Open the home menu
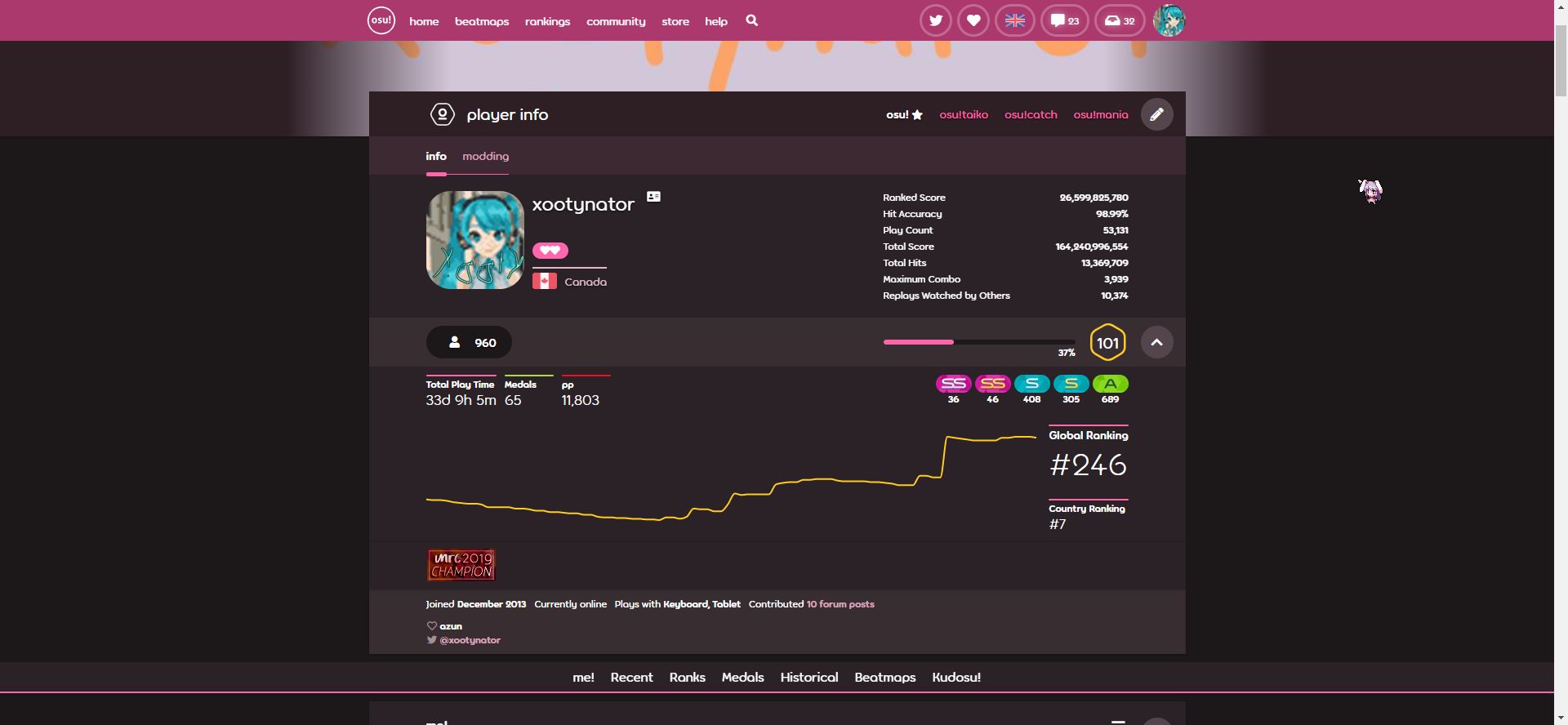1568x725 pixels. [x=424, y=21]
